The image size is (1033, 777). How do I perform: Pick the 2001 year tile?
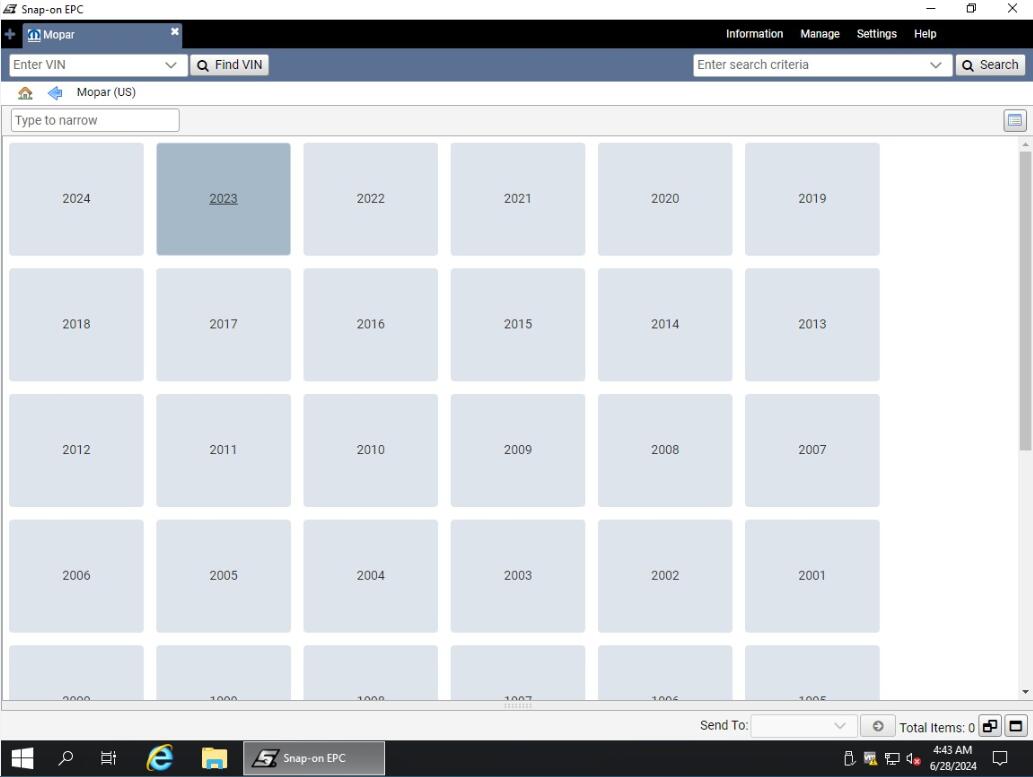click(812, 576)
